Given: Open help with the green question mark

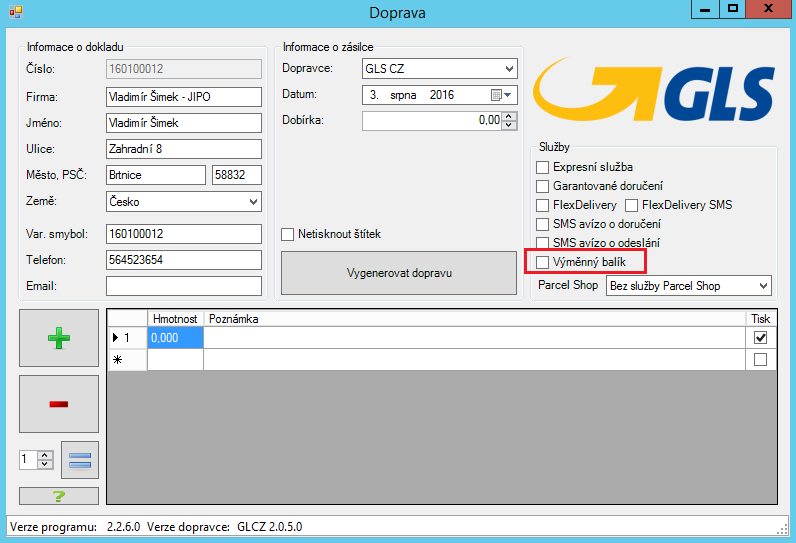Looking at the screenshot, I should [x=59, y=496].
